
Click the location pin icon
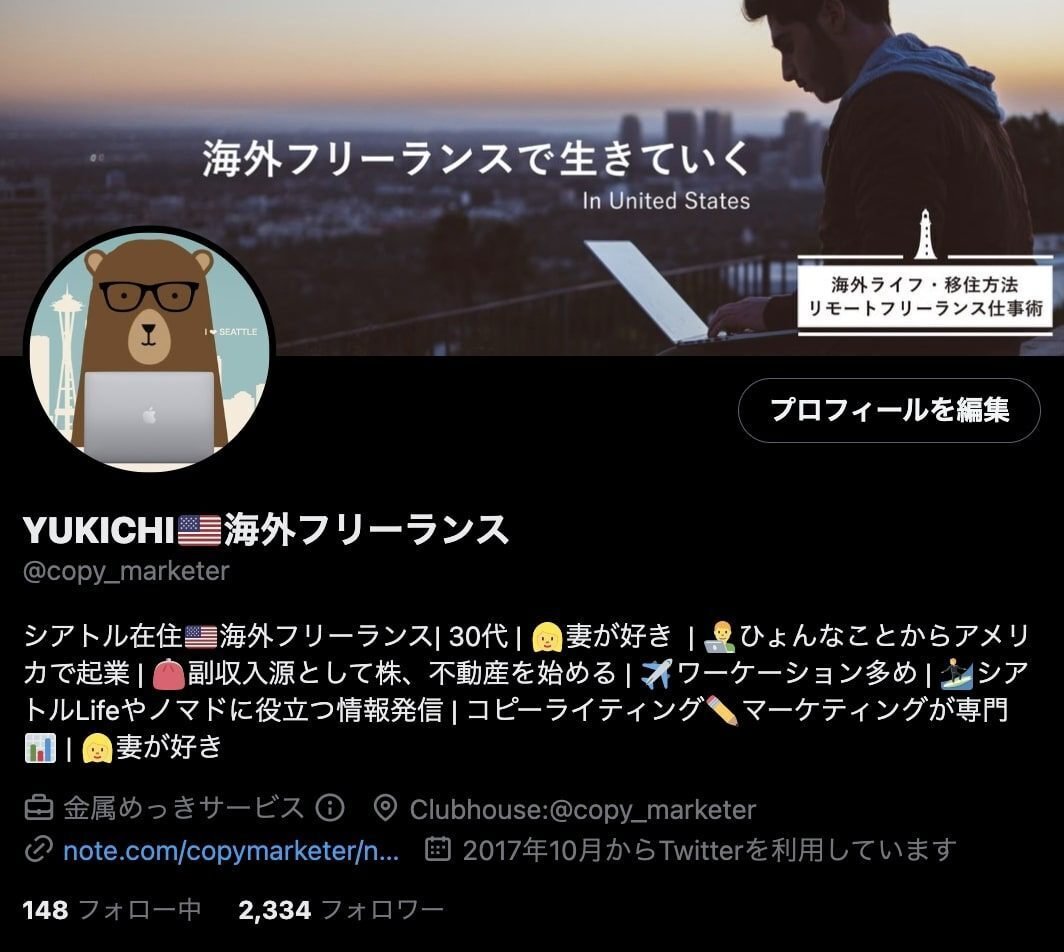(x=385, y=808)
